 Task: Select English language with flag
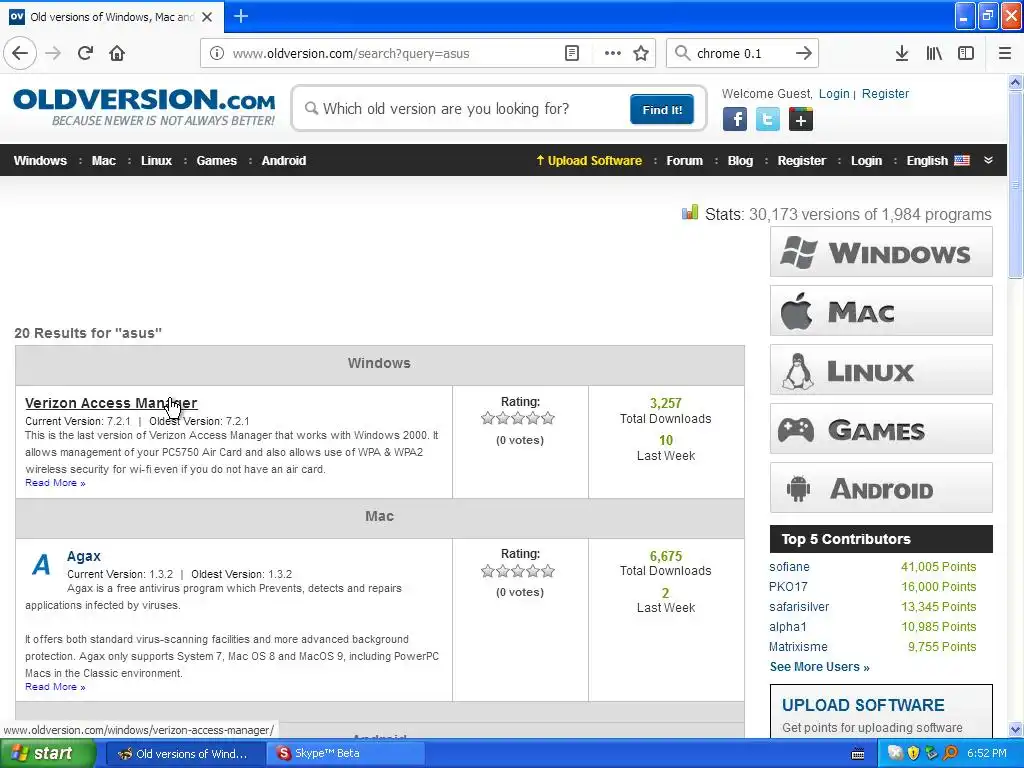pos(938,161)
